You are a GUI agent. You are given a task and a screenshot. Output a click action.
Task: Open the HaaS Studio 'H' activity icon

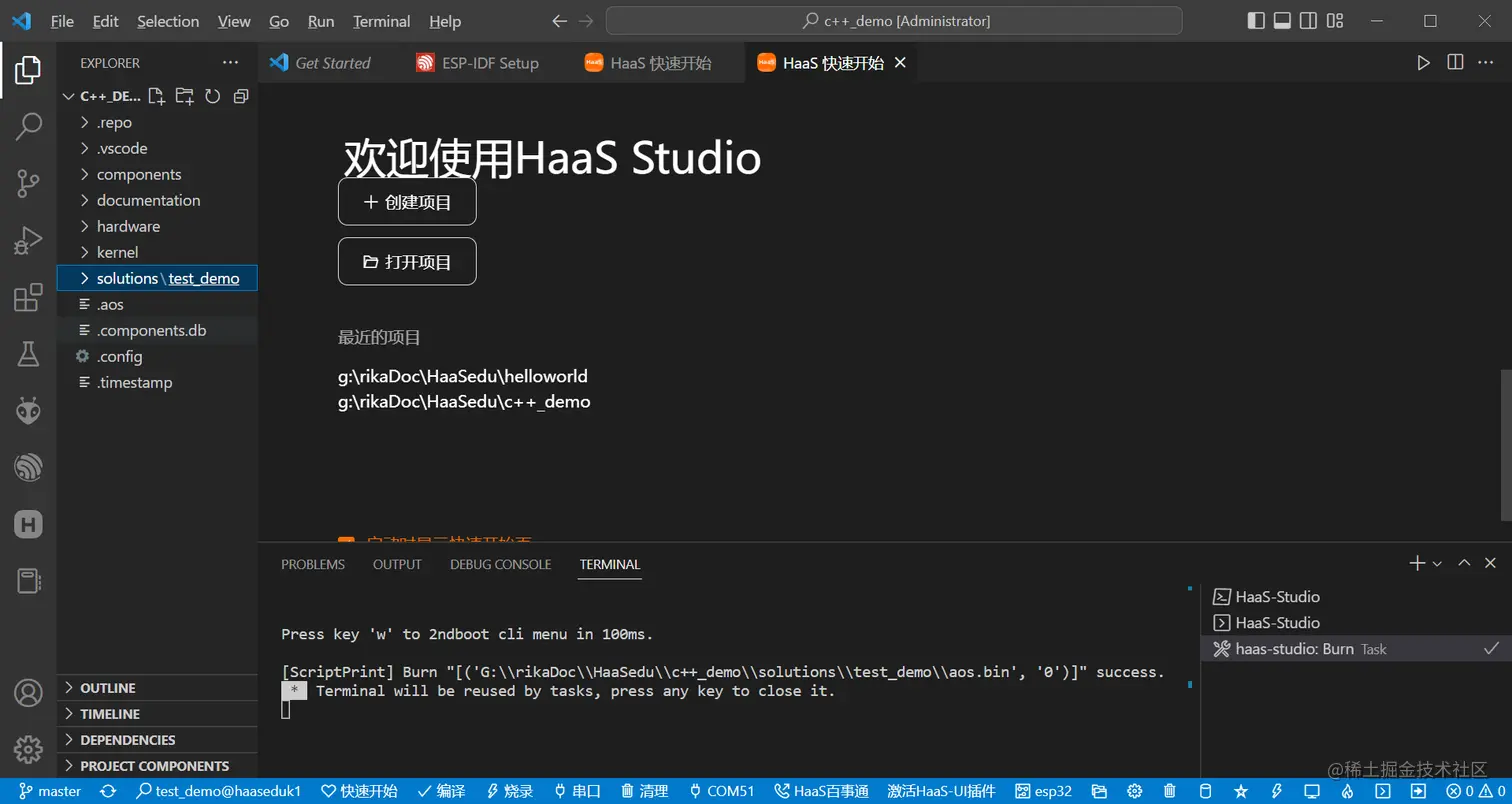click(x=28, y=524)
